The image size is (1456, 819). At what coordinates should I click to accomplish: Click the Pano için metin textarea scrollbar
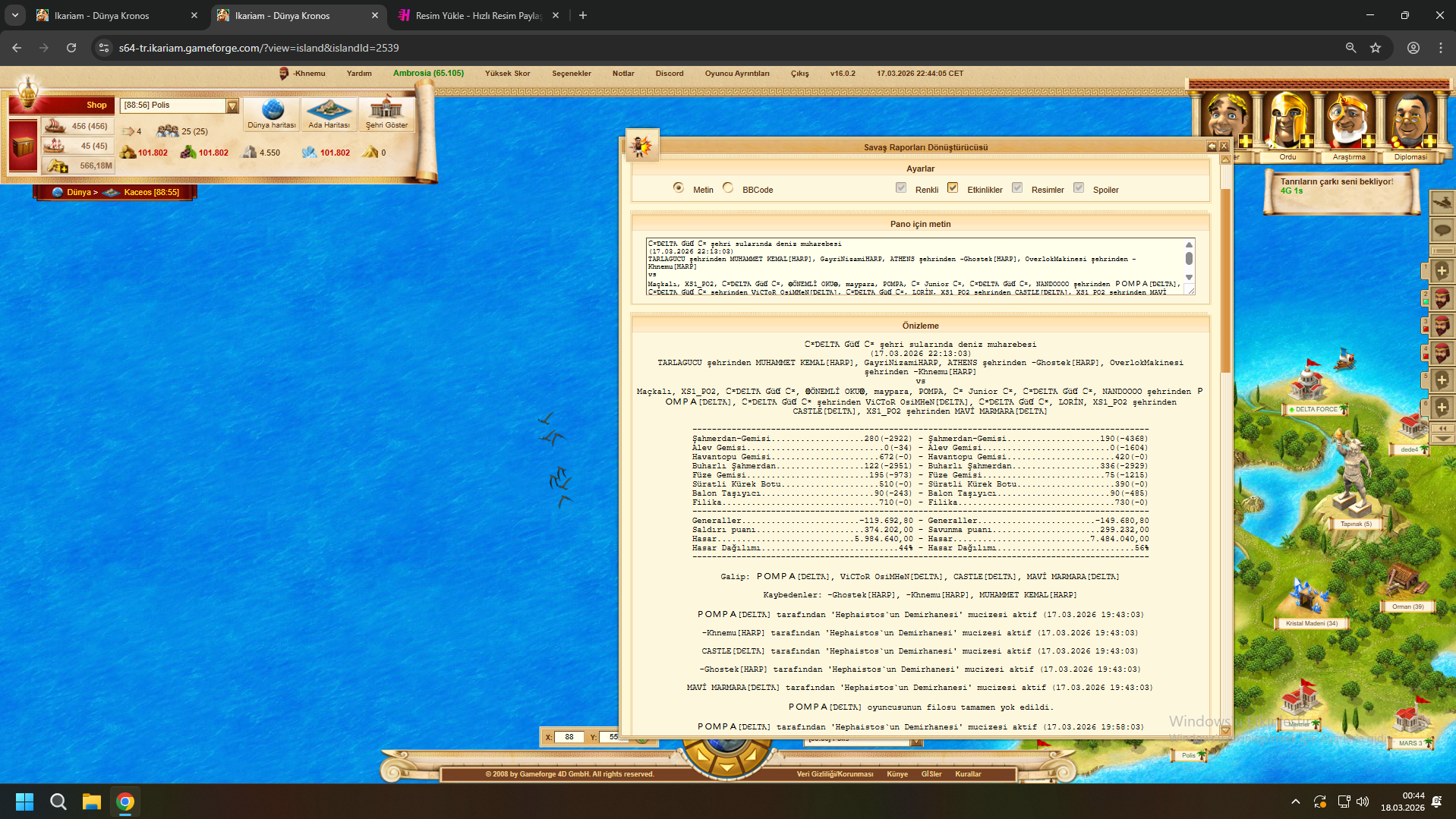pyautogui.click(x=1189, y=260)
